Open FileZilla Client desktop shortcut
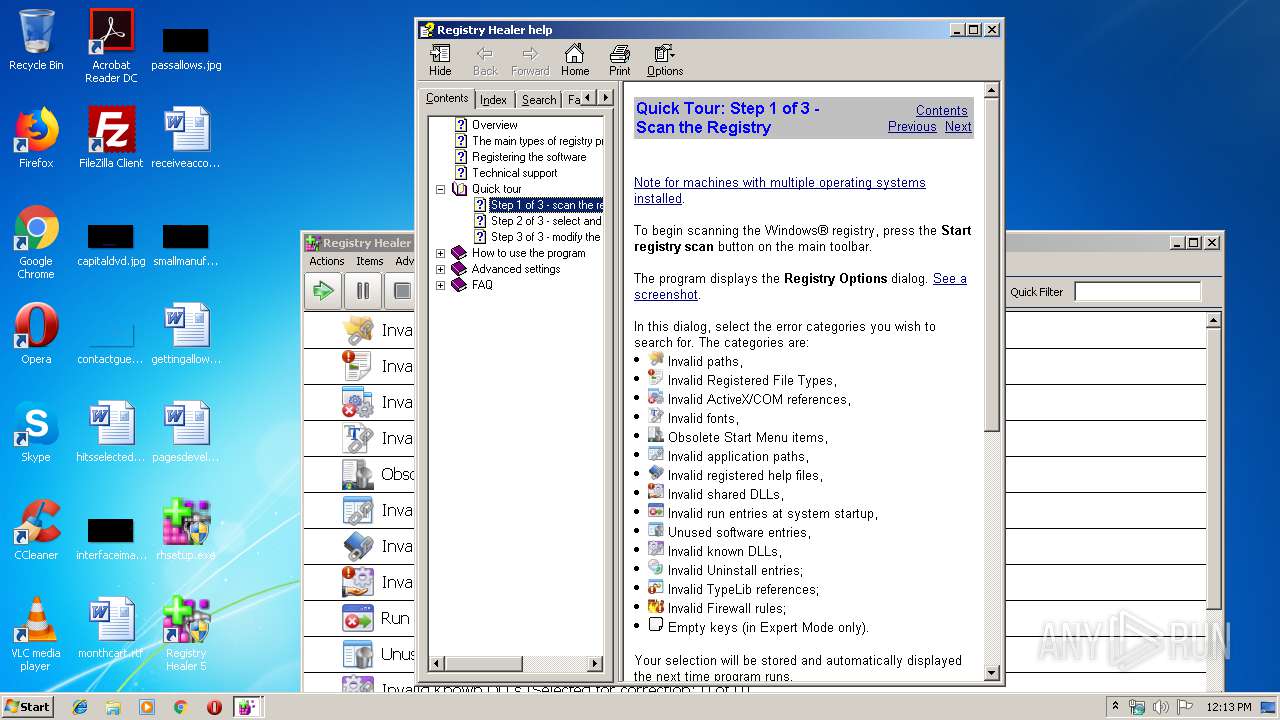 (111, 138)
